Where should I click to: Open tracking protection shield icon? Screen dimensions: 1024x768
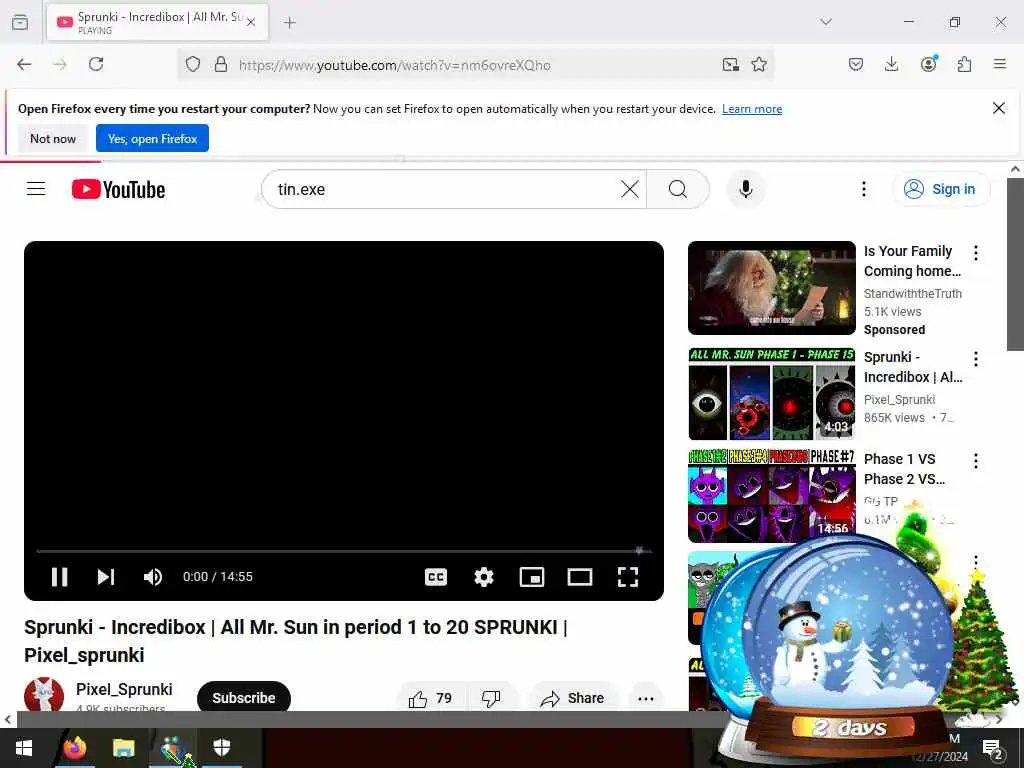point(193,64)
